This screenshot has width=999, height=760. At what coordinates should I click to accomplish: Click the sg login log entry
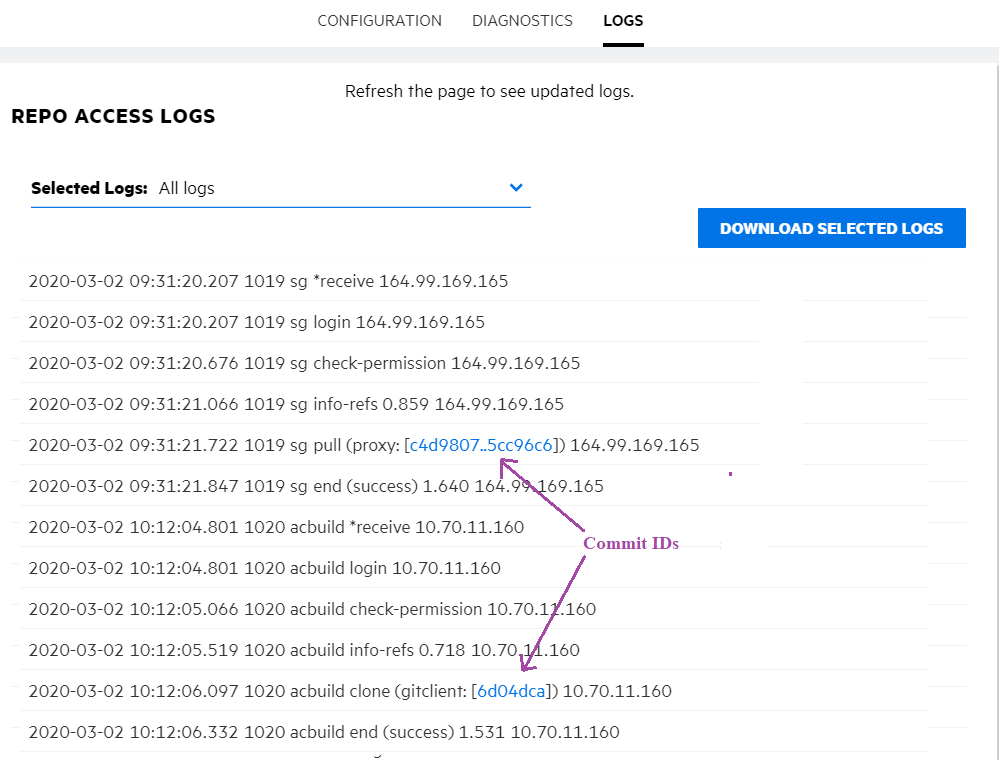256,322
